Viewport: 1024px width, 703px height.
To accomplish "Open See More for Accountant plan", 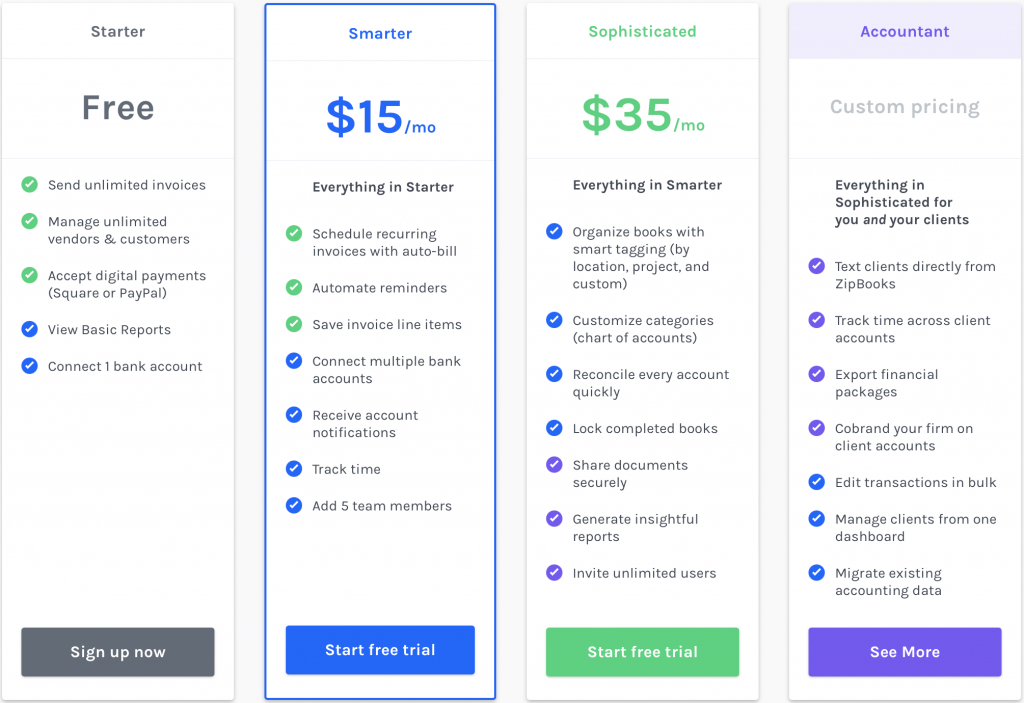I will (904, 651).
